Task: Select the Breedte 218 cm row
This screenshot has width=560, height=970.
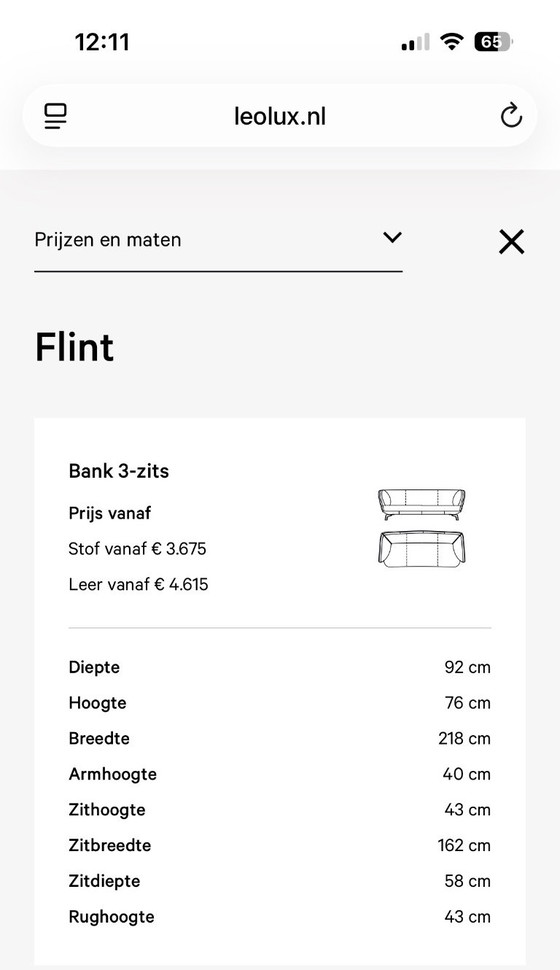Action: click(280, 739)
